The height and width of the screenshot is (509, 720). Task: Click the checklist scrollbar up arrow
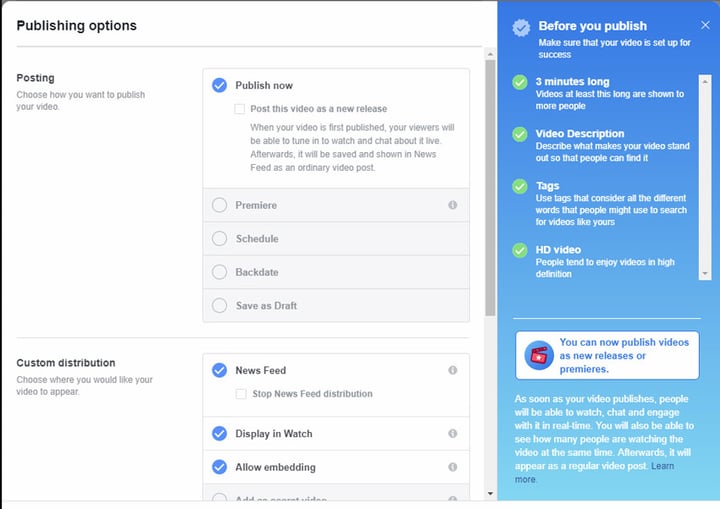[705, 81]
